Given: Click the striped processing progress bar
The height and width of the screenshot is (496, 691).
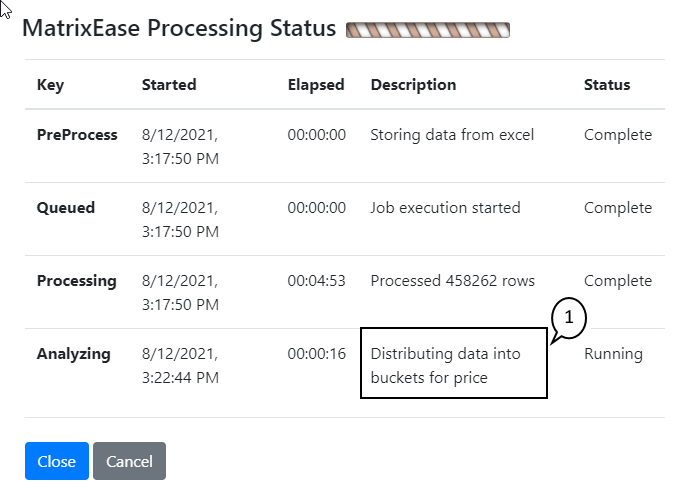Looking at the screenshot, I should pos(427,30).
